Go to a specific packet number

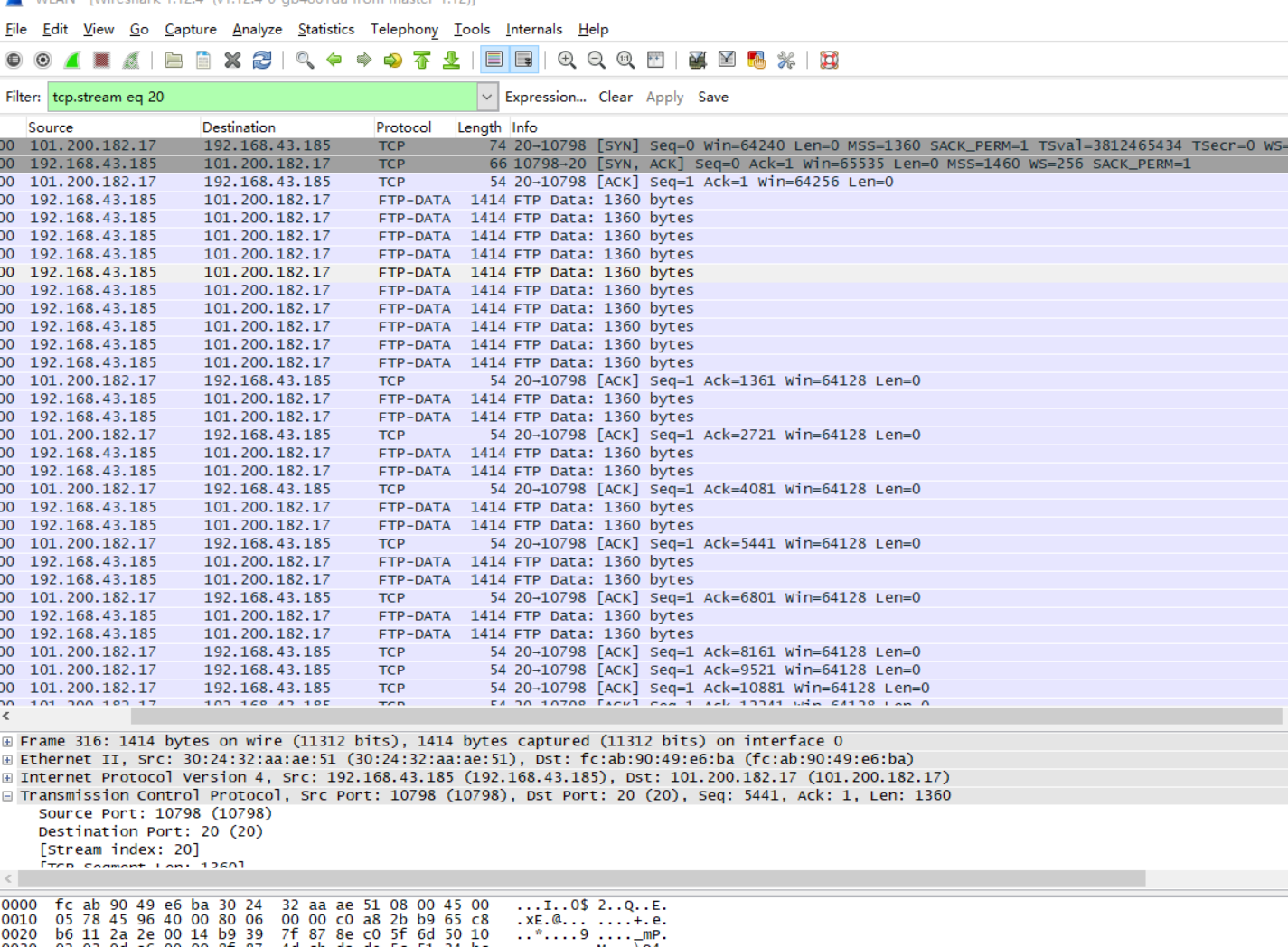pos(392,60)
